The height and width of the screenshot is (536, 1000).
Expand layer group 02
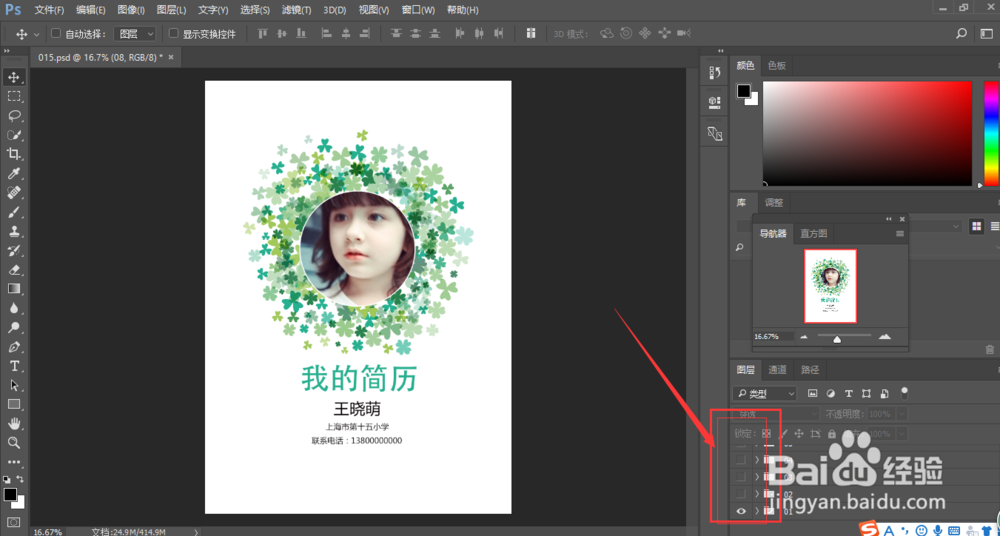click(757, 494)
